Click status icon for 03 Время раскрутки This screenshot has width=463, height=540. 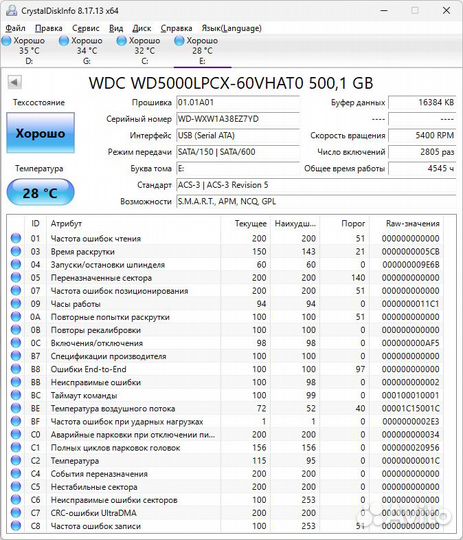16,251
